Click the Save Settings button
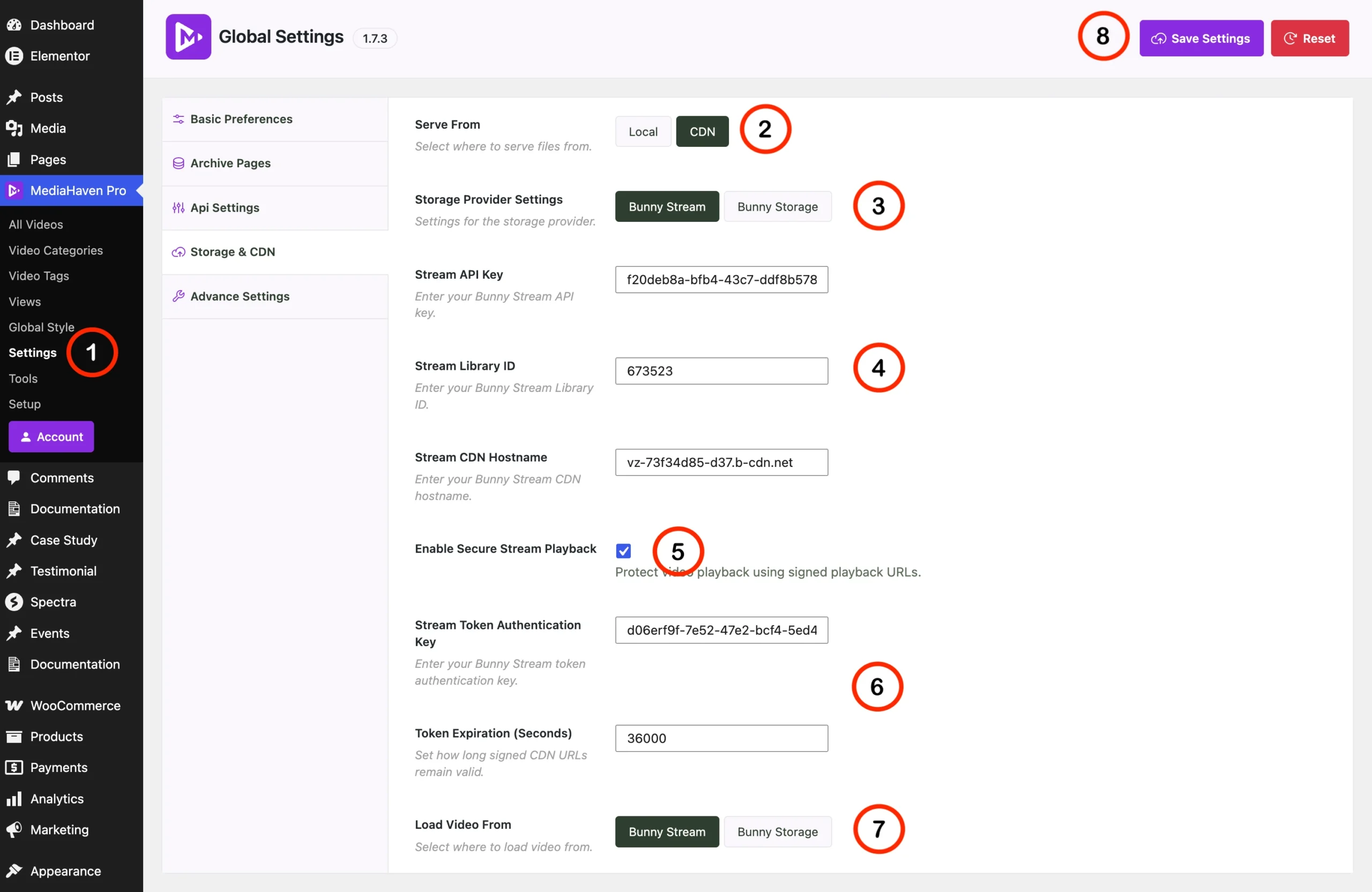Screen dimensions: 1372x892 1201,38
